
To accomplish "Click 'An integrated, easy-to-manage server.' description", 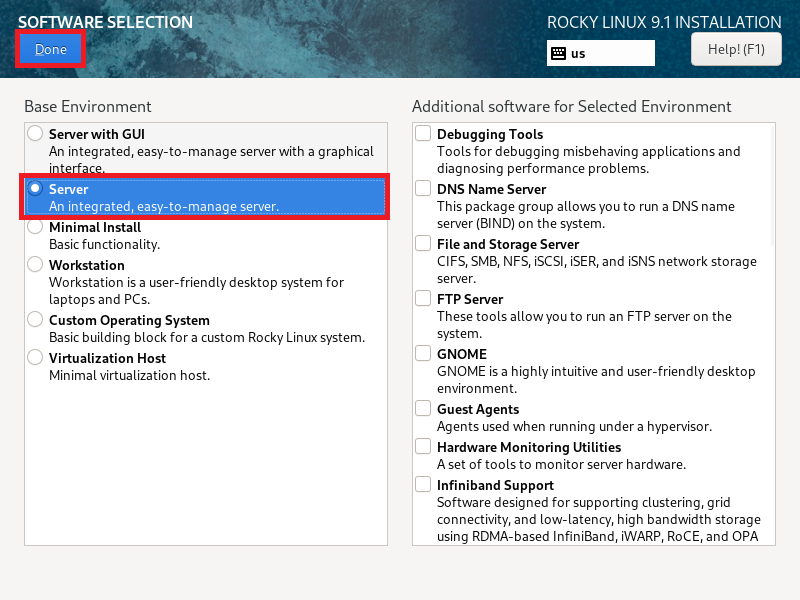I will click(164, 207).
